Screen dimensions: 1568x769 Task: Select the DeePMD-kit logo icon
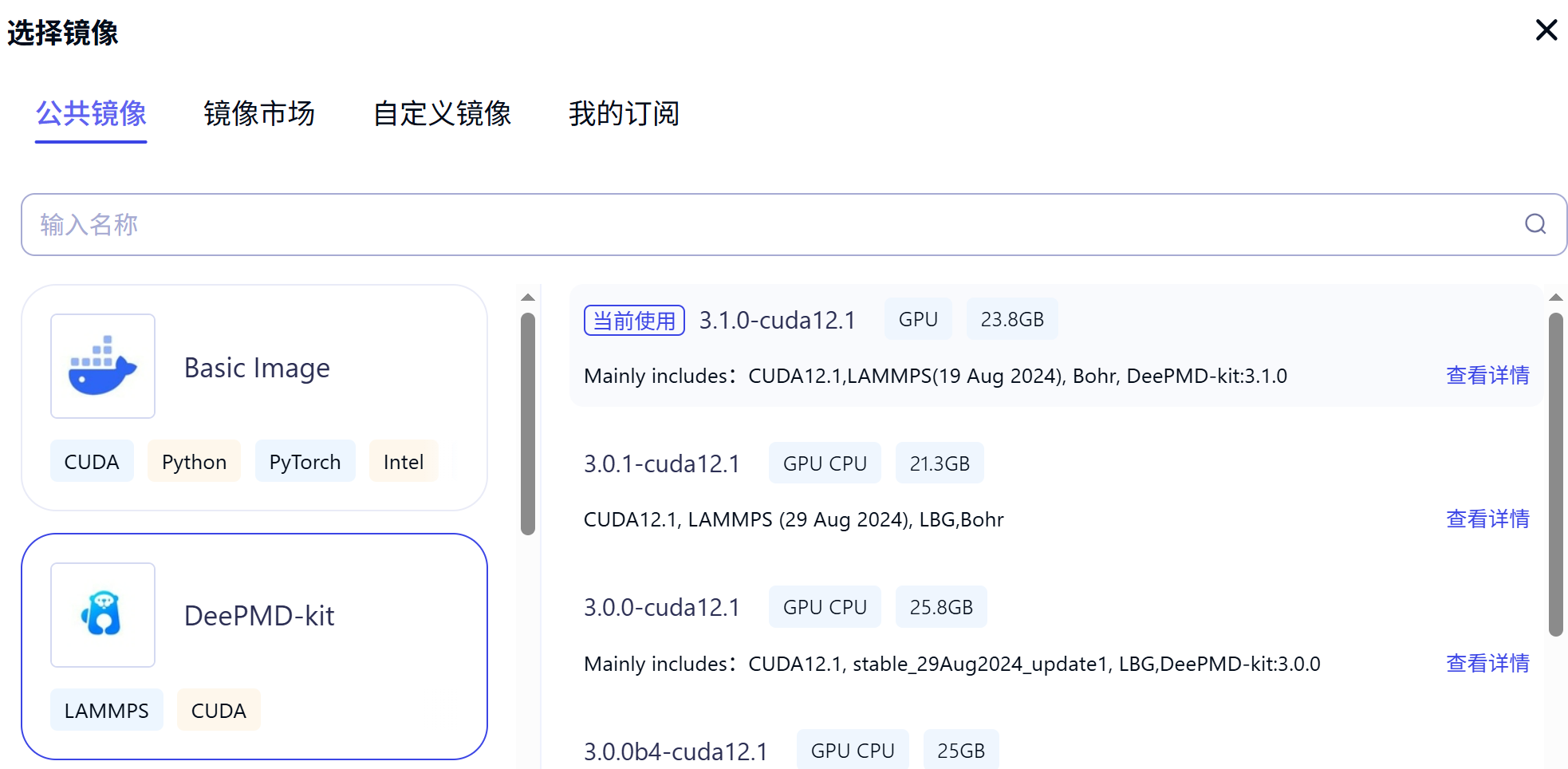103,615
